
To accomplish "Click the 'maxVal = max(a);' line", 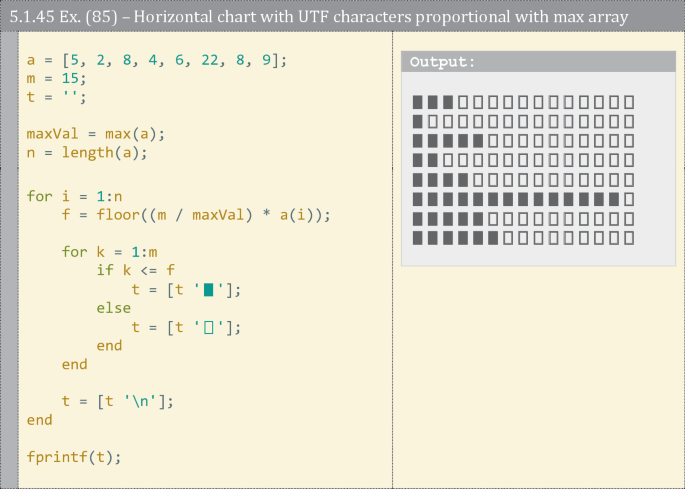I will coord(95,134).
